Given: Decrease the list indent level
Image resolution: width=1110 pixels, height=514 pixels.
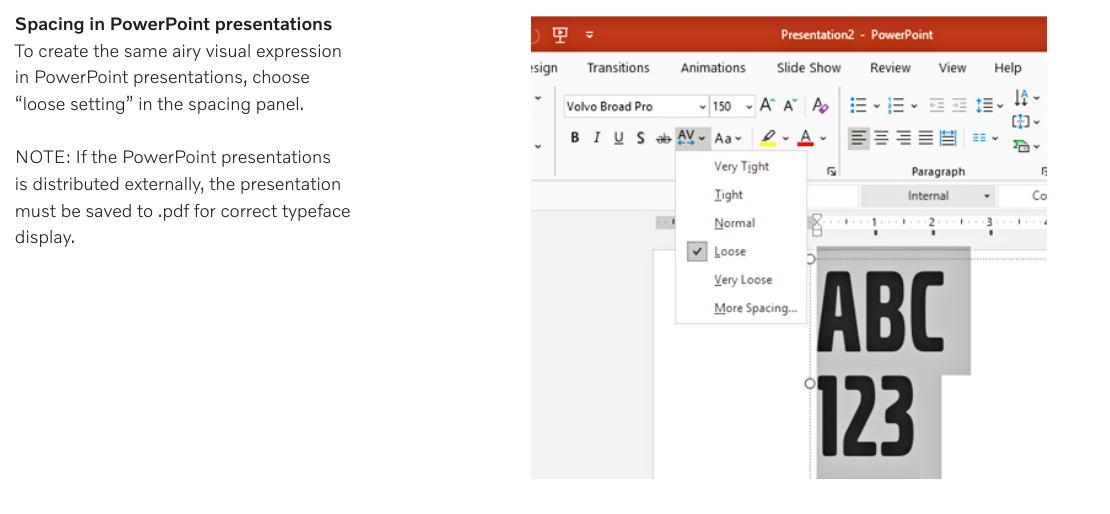Looking at the screenshot, I should click(x=937, y=105).
